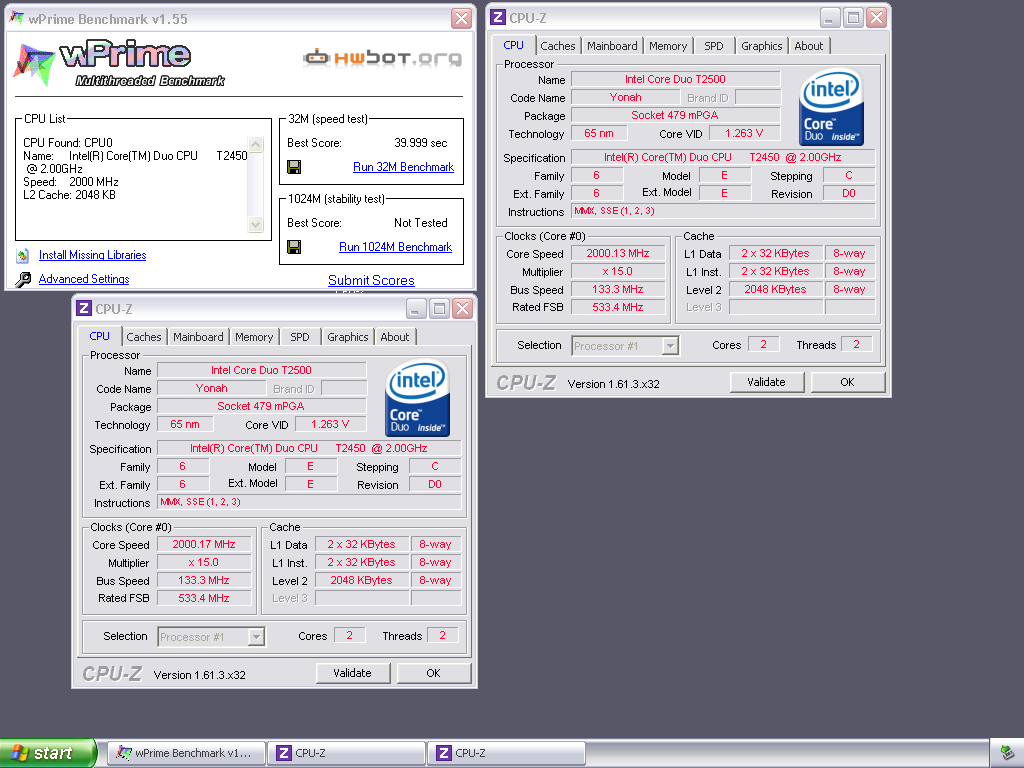Image resolution: width=1024 pixels, height=768 pixels.
Task: Open Graphics tab in bottom CPU-Z window
Action: (347, 337)
